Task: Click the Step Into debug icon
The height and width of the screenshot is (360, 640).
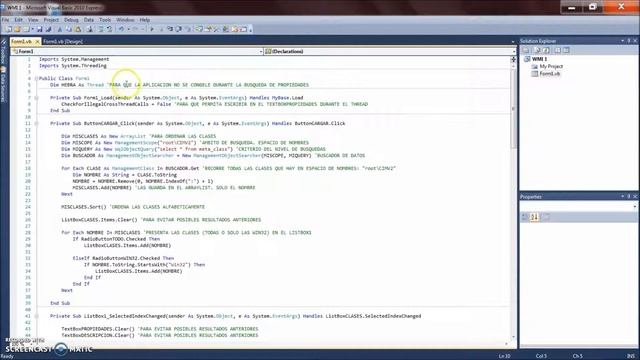Action: click(x=170, y=29)
